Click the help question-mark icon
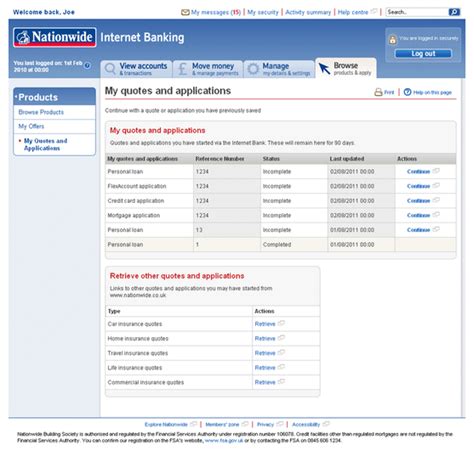 (407, 92)
